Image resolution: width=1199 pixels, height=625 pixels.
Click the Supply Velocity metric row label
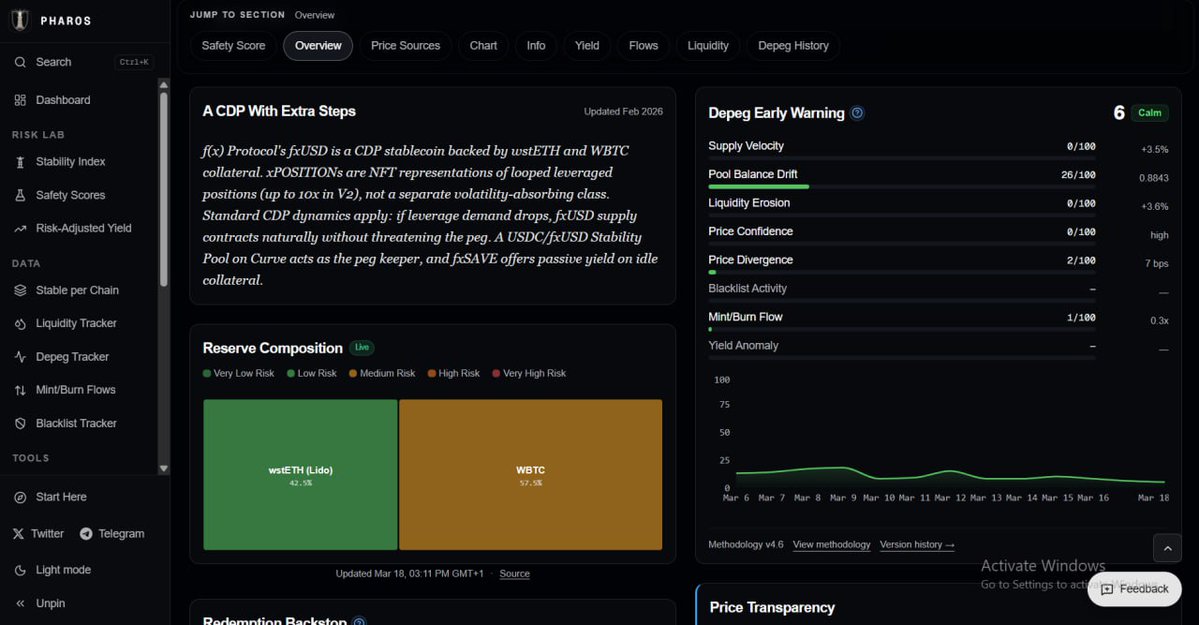click(x=746, y=146)
